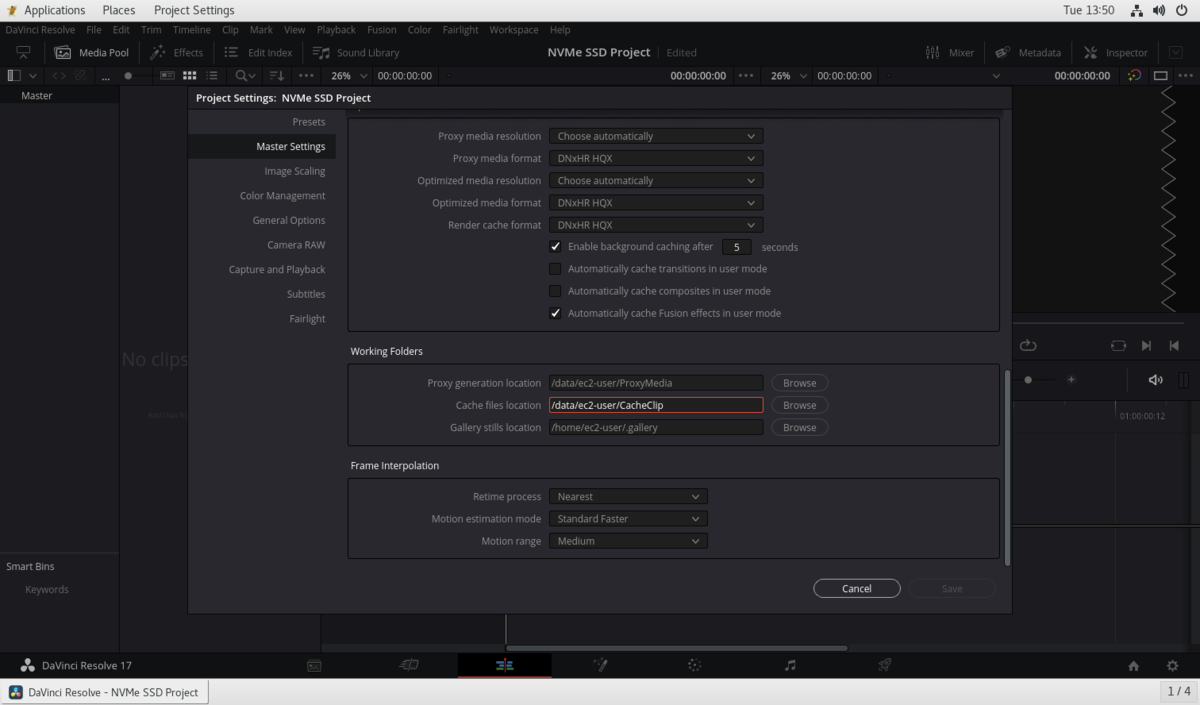Go to the Media page

(x=313, y=665)
